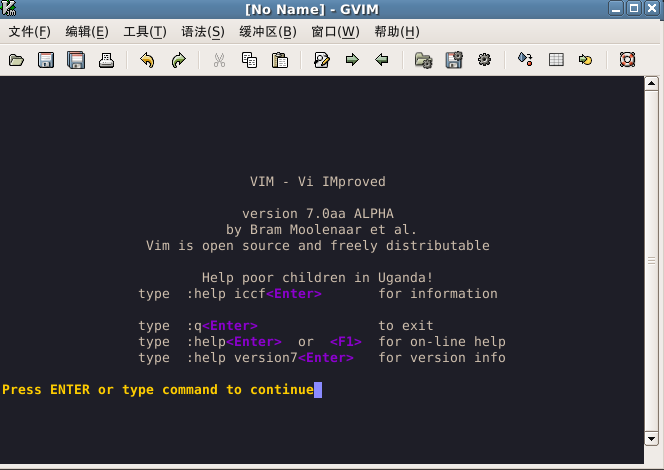The image size is (664, 470).
Task: Click the 'to exit' text
Action: coord(406,326)
